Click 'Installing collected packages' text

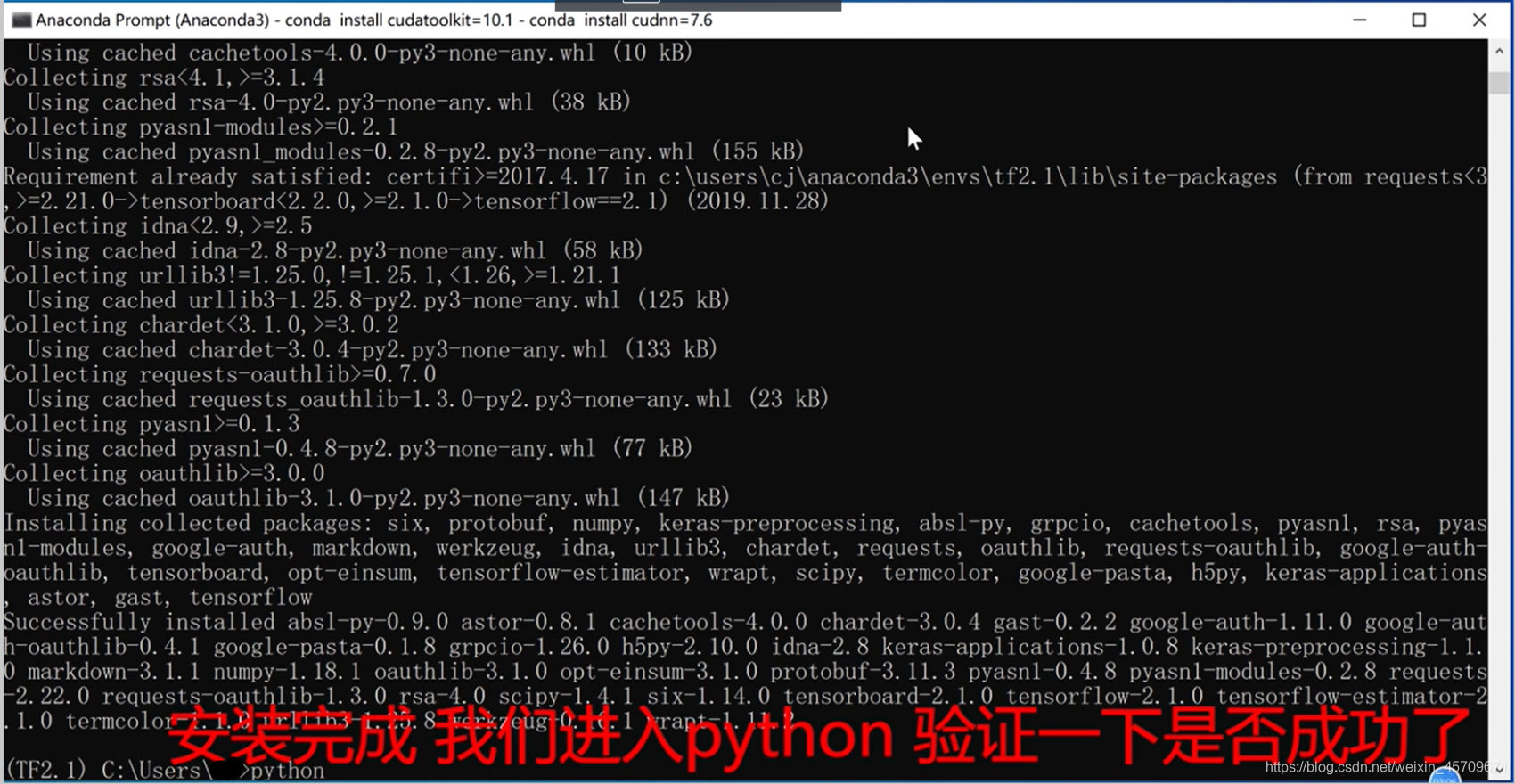(188, 524)
